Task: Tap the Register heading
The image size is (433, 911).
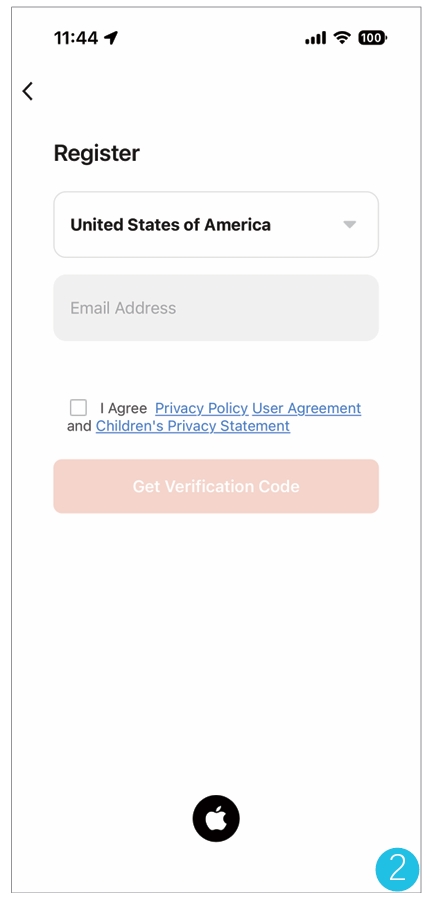Action: 96,153
